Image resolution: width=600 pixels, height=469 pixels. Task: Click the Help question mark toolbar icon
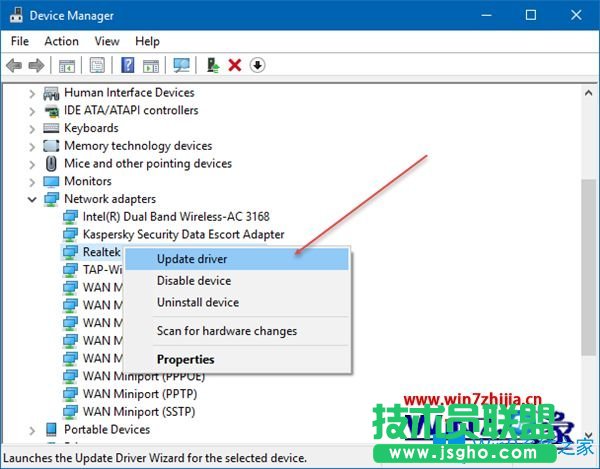128,65
